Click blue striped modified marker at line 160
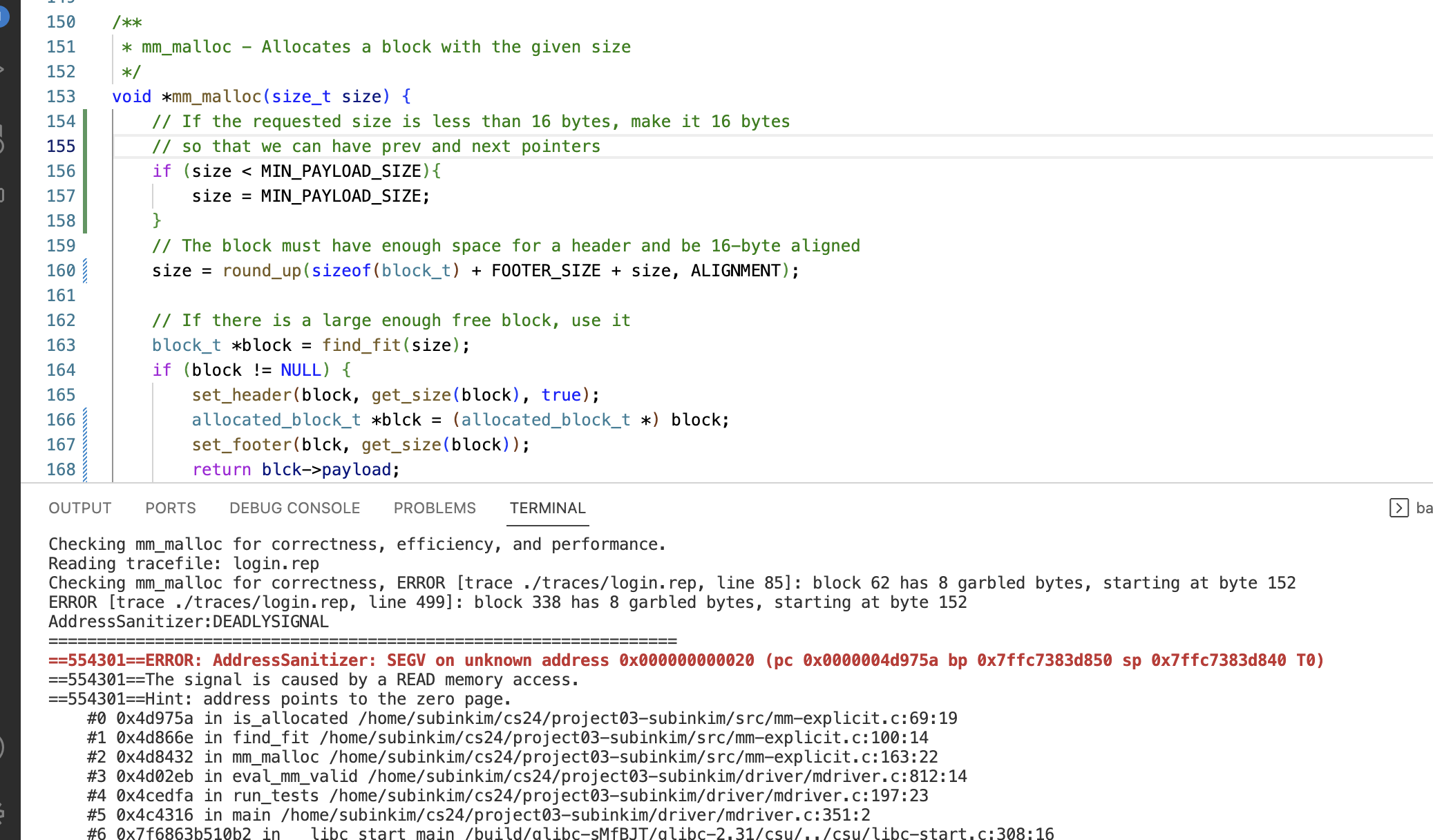The width and height of the screenshot is (1433, 840). (85, 271)
